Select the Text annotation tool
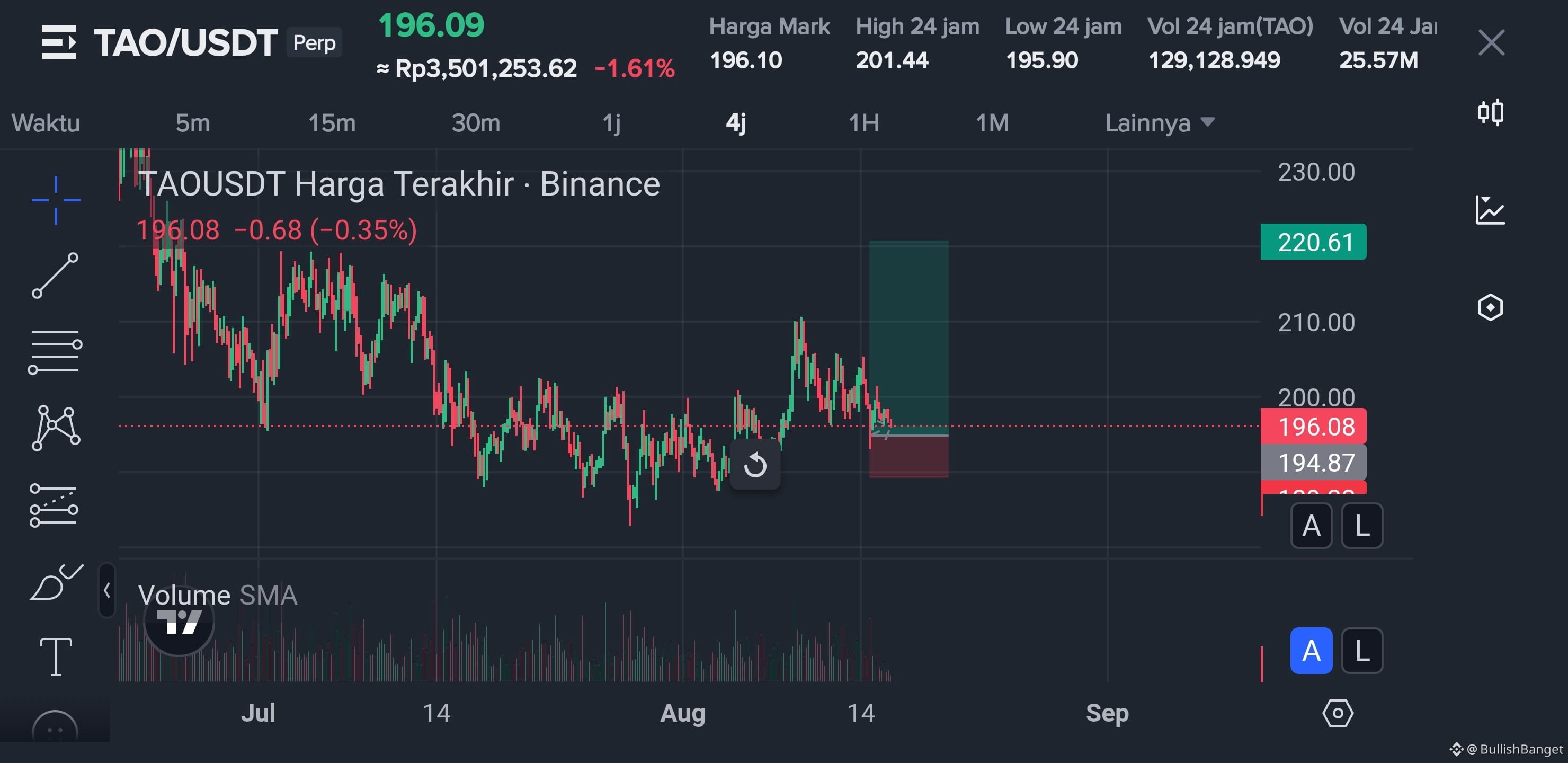 point(56,657)
